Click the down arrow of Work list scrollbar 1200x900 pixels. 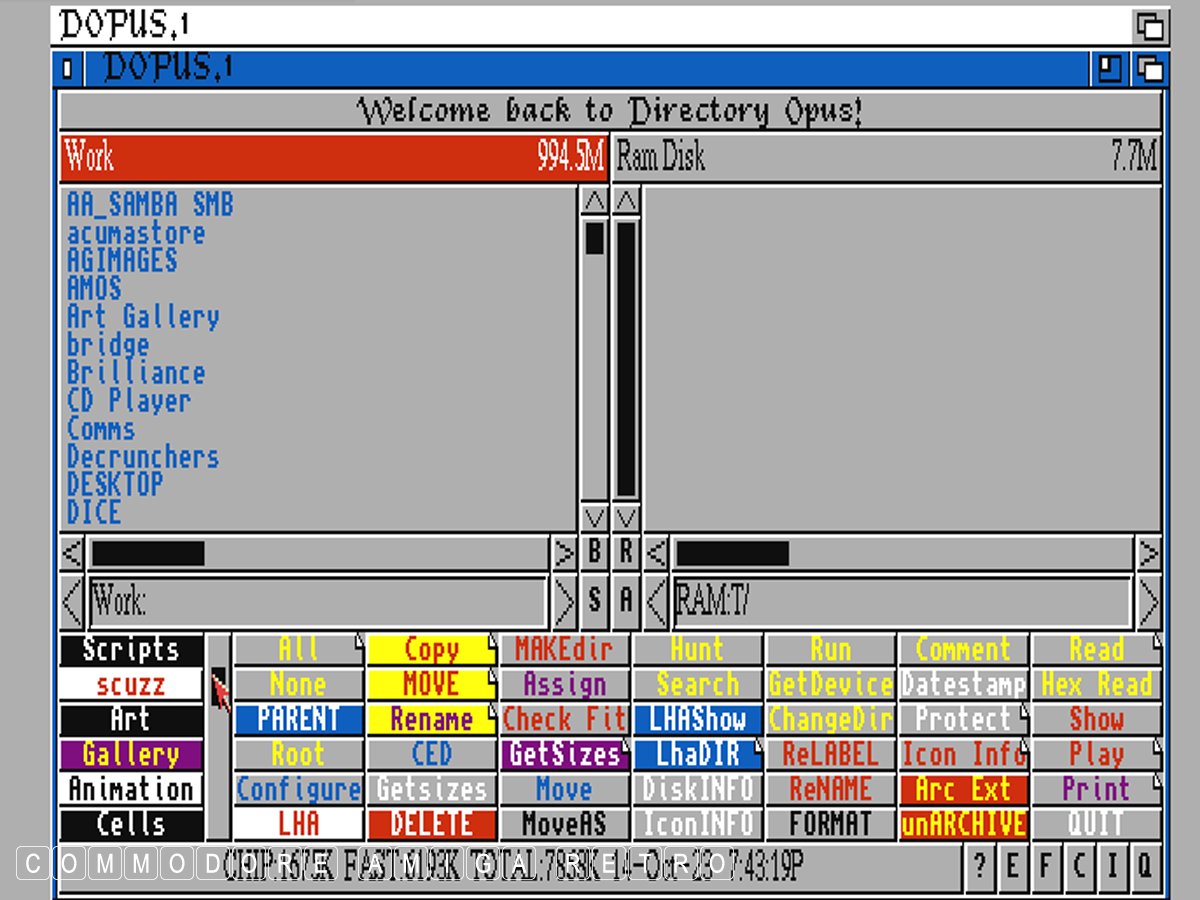click(595, 518)
